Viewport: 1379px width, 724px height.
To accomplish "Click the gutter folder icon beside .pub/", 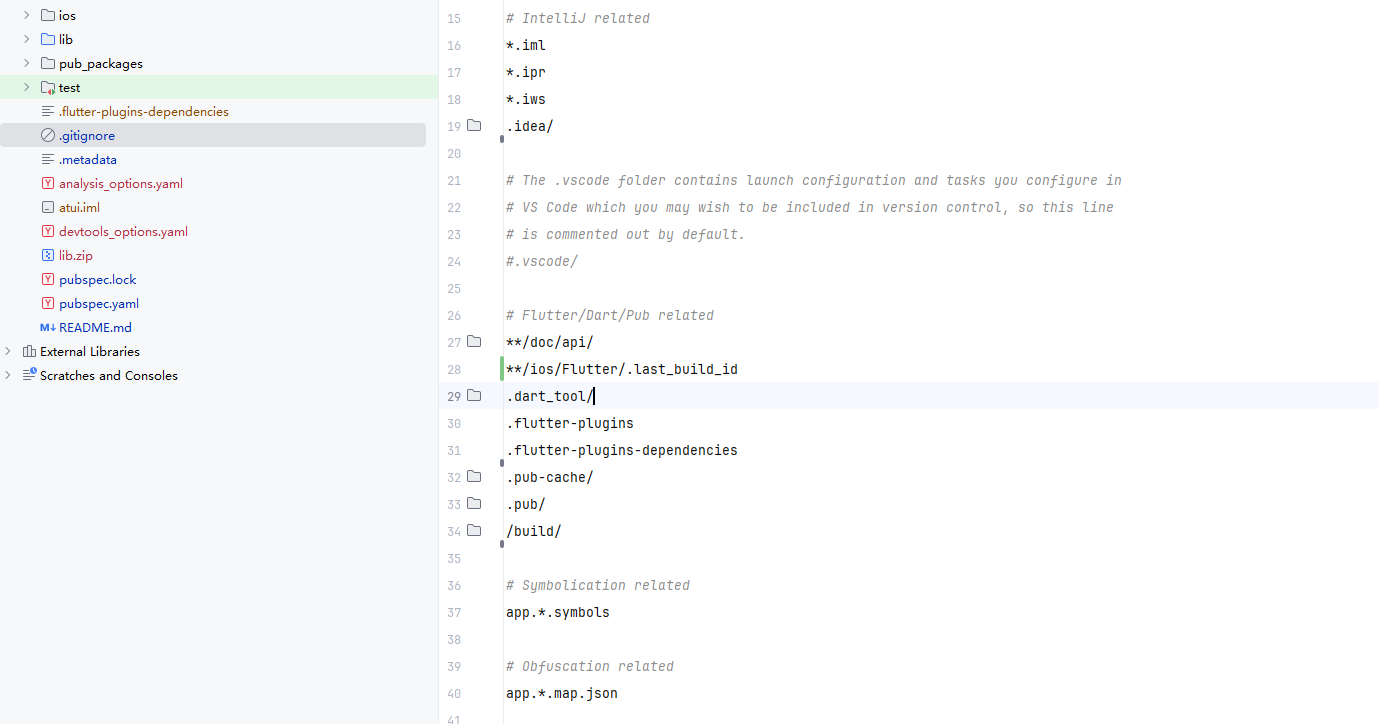I will (x=474, y=504).
